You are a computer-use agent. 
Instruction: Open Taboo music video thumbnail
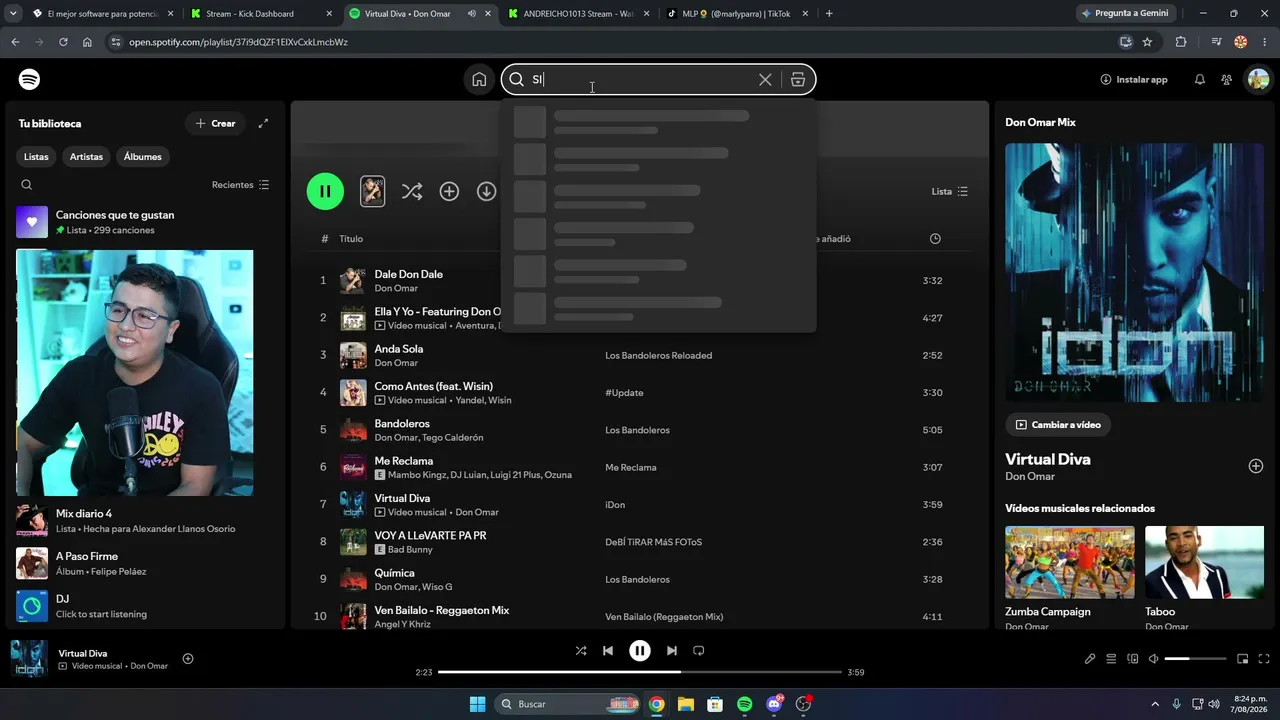[x=1204, y=562]
